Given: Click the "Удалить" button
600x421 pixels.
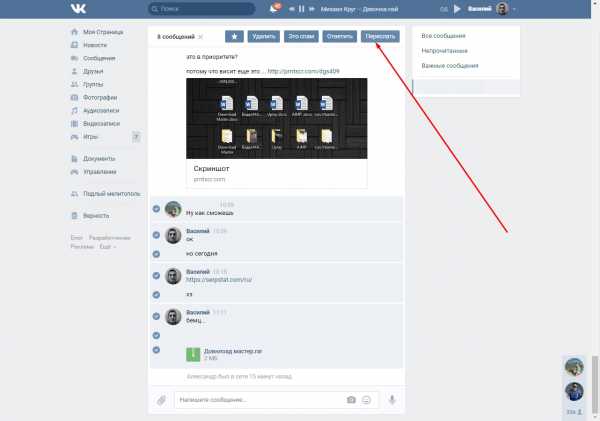Looking at the screenshot, I should click(264, 36).
